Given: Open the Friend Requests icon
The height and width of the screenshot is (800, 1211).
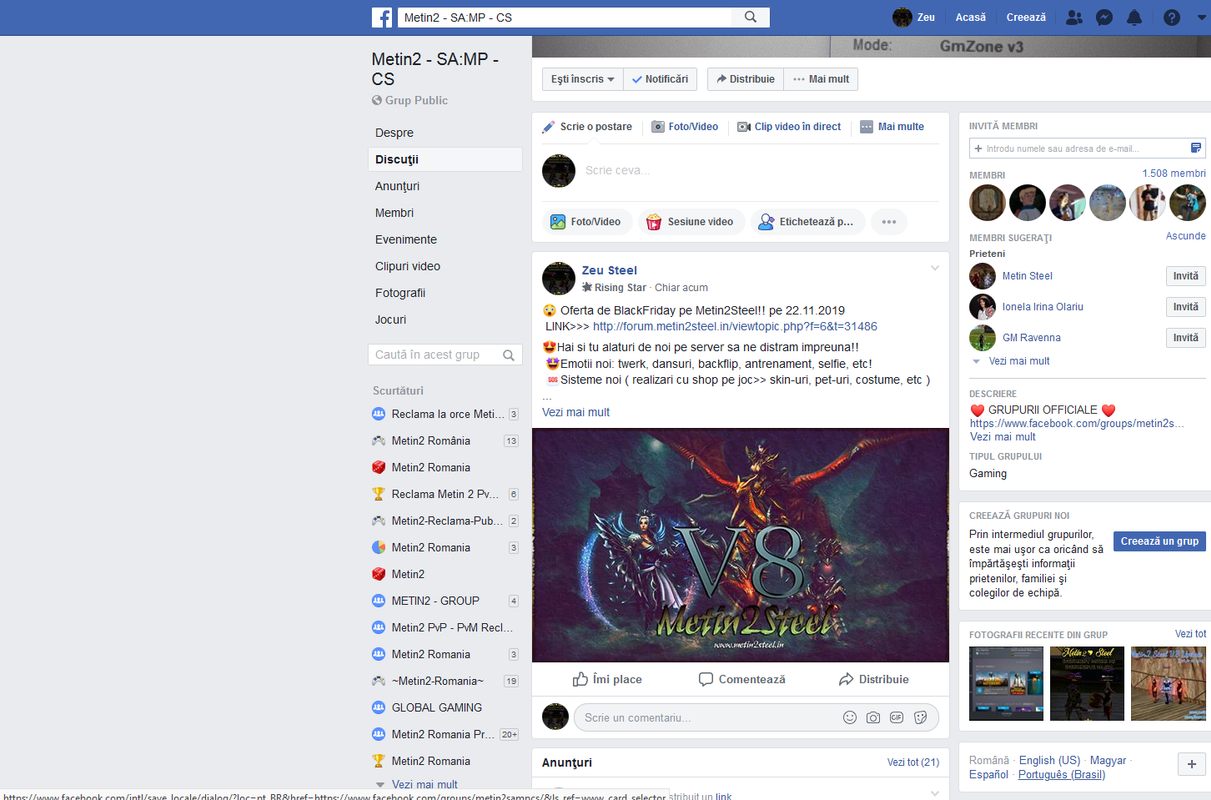Looking at the screenshot, I should [1074, 18].
